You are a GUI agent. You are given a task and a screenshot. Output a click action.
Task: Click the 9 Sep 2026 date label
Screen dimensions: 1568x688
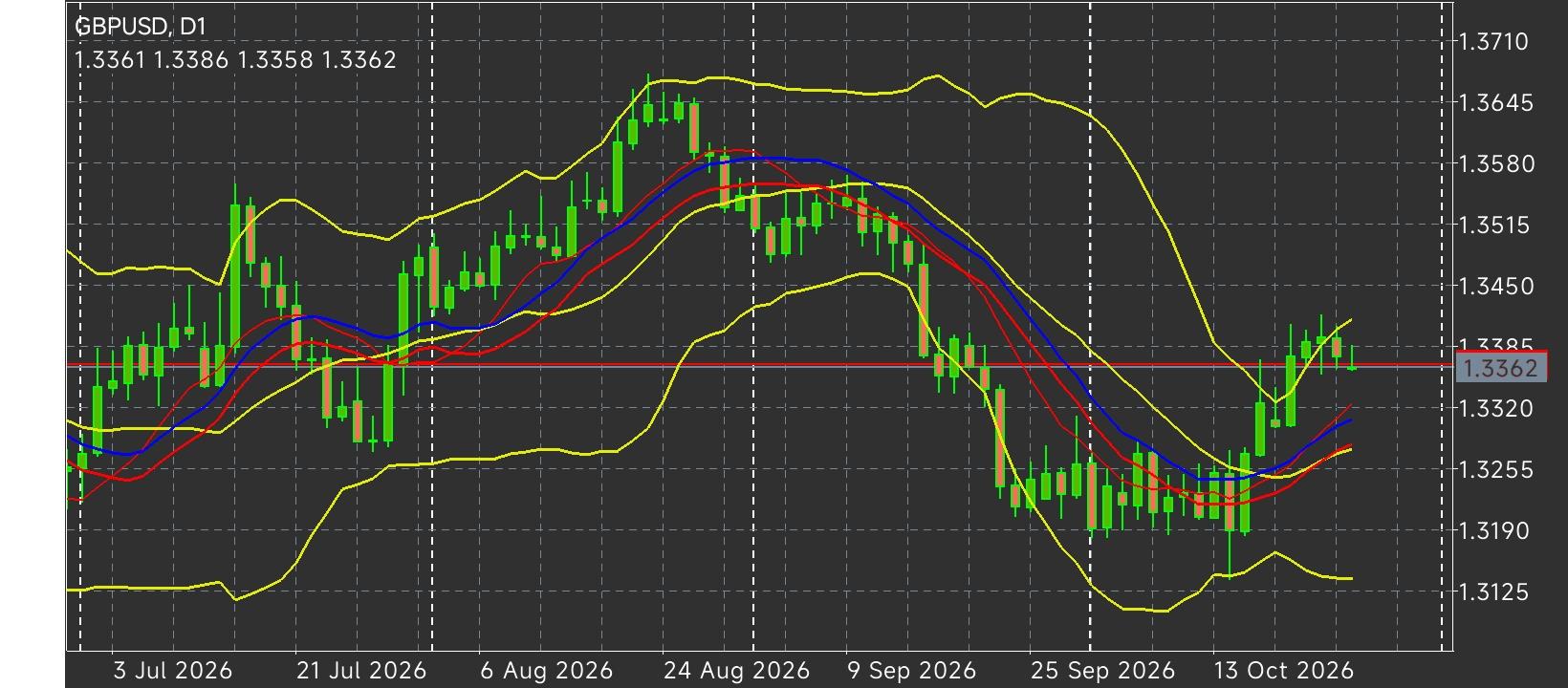tap(911, 670)
